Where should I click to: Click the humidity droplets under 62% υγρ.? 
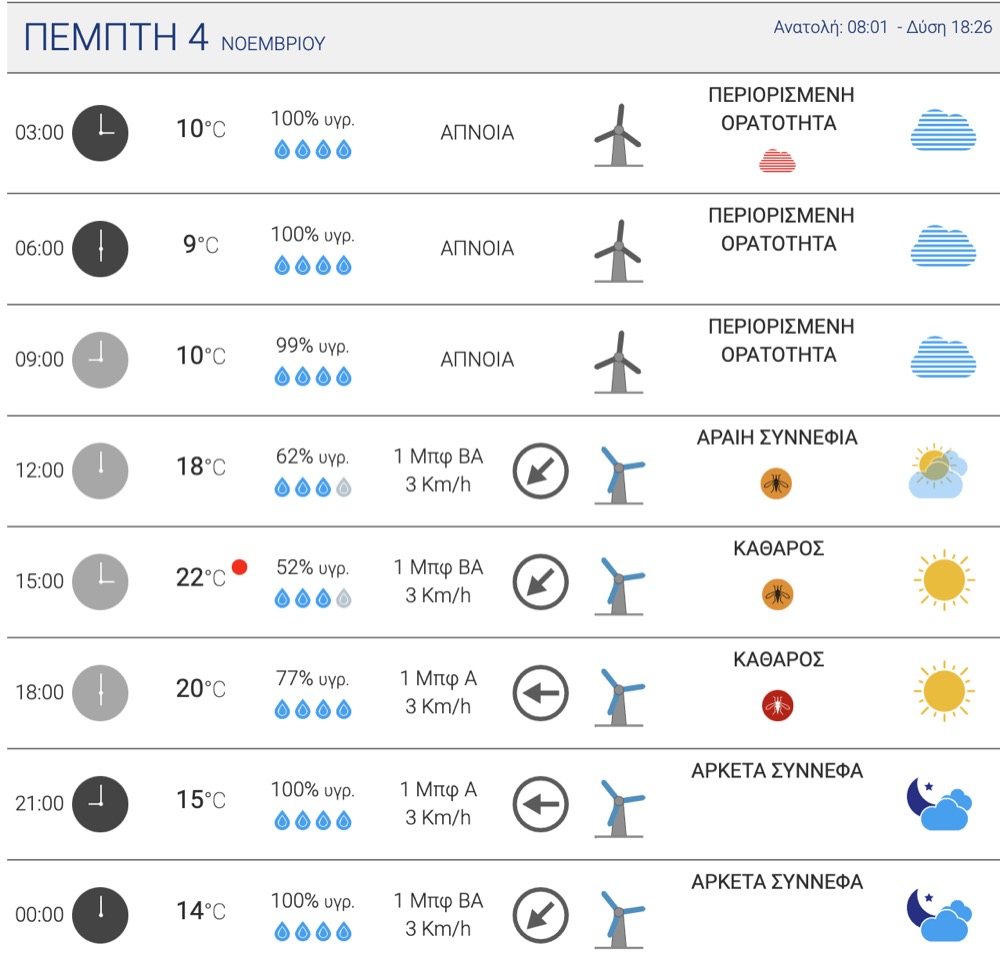(312, 488)
